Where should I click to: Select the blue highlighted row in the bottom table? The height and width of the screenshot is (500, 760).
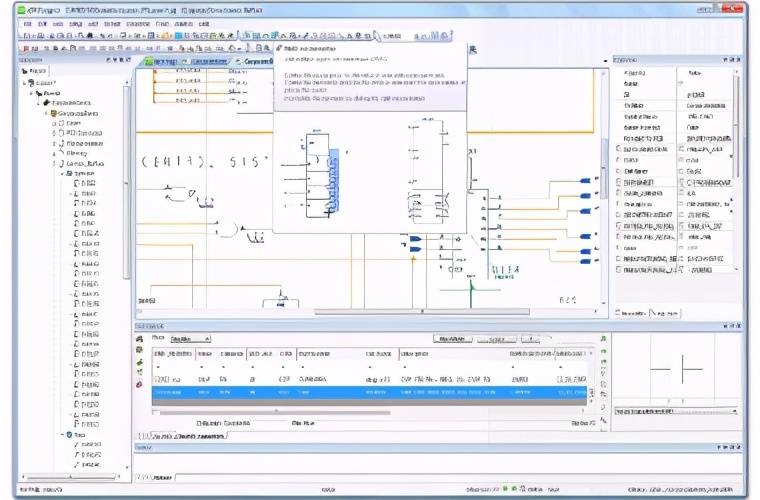tap(369, 392)
